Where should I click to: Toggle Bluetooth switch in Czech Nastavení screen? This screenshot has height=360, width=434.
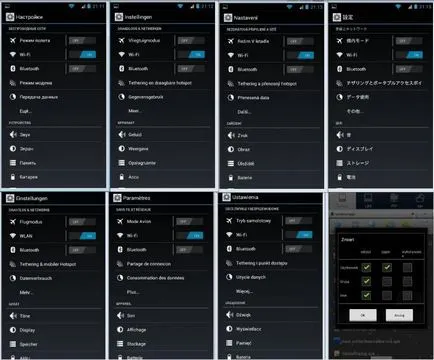300,69
